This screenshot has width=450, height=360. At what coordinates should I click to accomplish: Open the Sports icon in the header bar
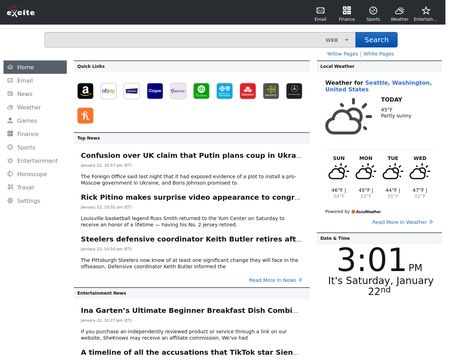click(x=373, y=14)
